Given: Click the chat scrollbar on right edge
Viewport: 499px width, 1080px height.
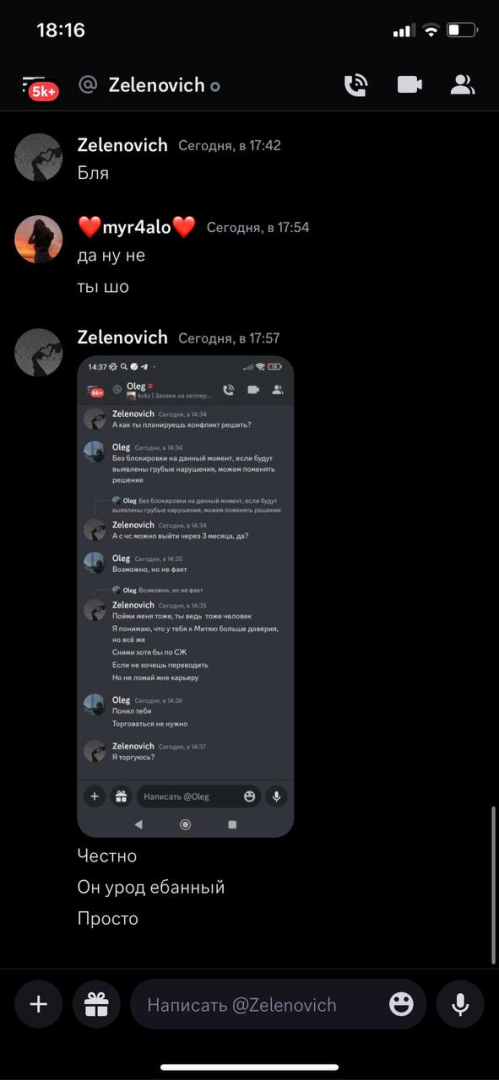Looking at the screenshot, I should click(x=493, y=885).
